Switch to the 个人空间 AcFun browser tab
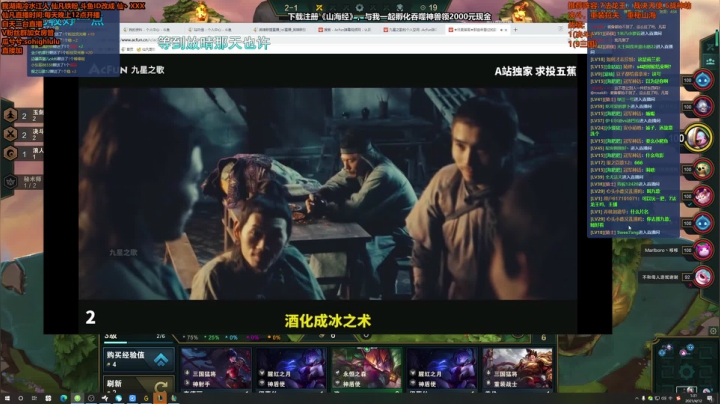This screenshot has height=404, width=720. coord(413,29)
